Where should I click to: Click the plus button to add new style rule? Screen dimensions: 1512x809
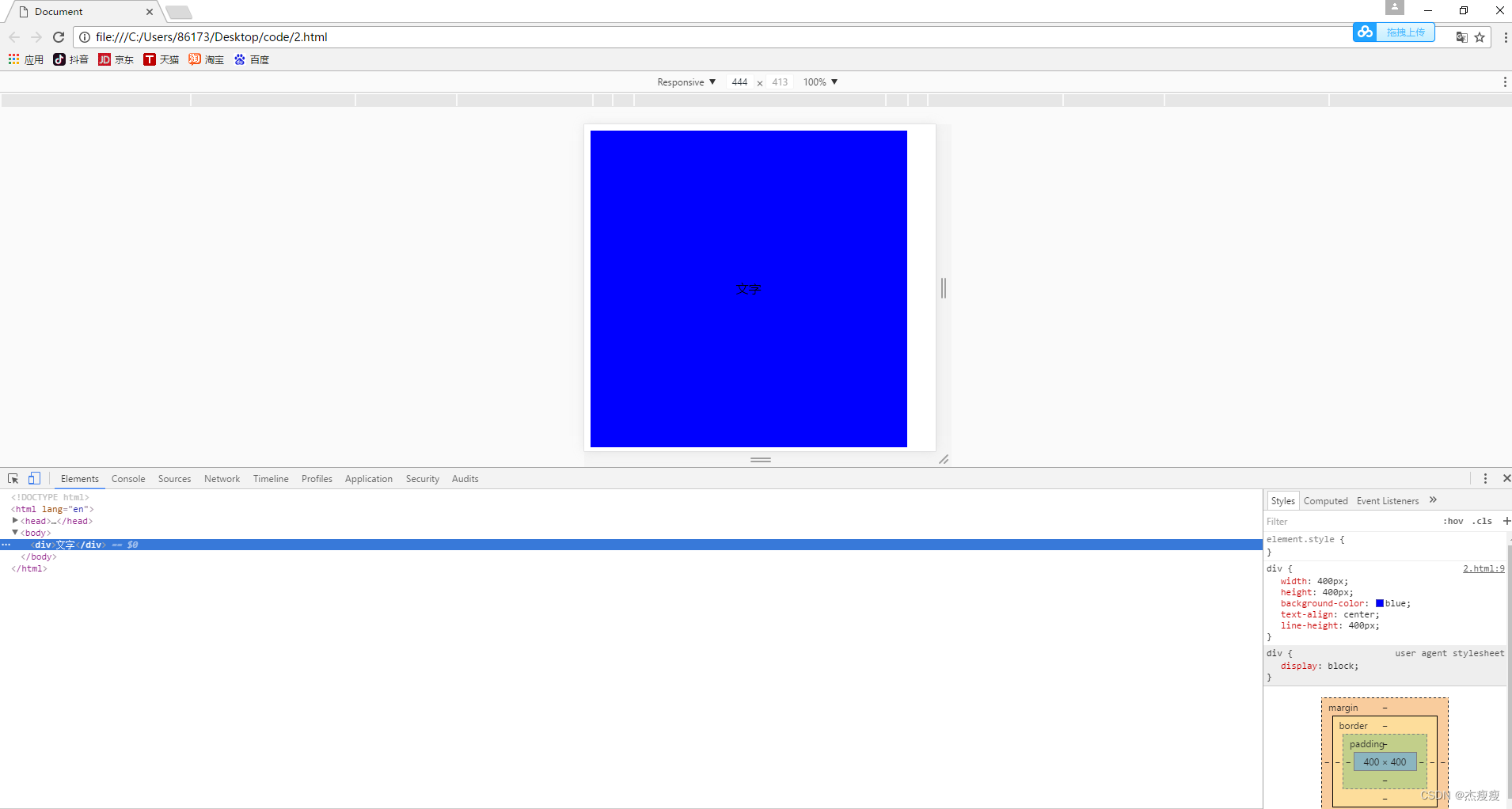tap(1507, 521)
